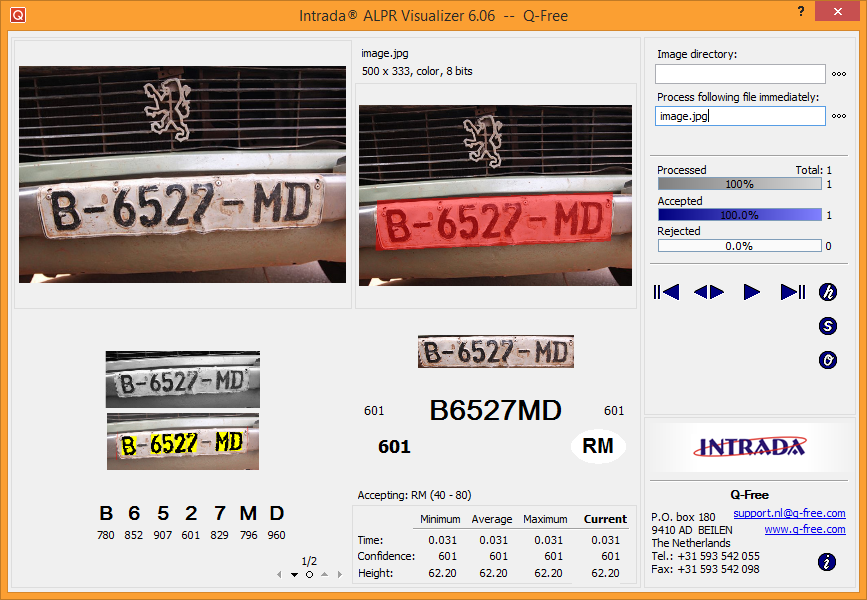Click the character confidence value 852

[134, 535]
